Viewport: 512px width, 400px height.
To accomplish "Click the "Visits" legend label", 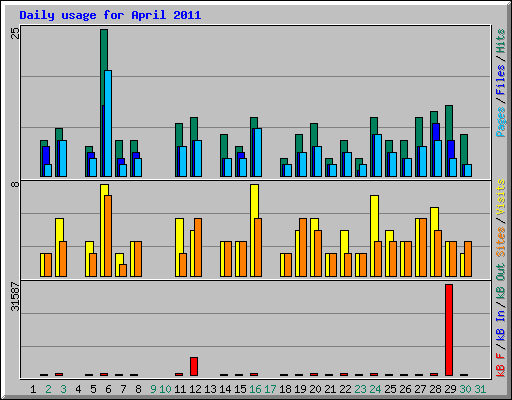I will click(x=501, y=197).
